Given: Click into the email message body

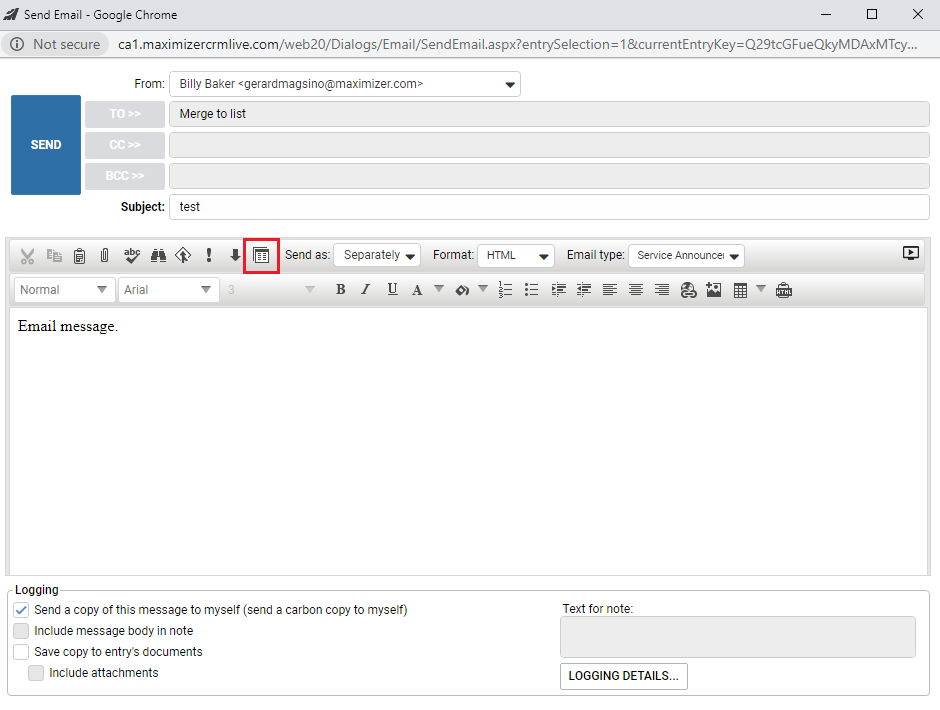Looking at the screenshot, I should click(469, 442).
